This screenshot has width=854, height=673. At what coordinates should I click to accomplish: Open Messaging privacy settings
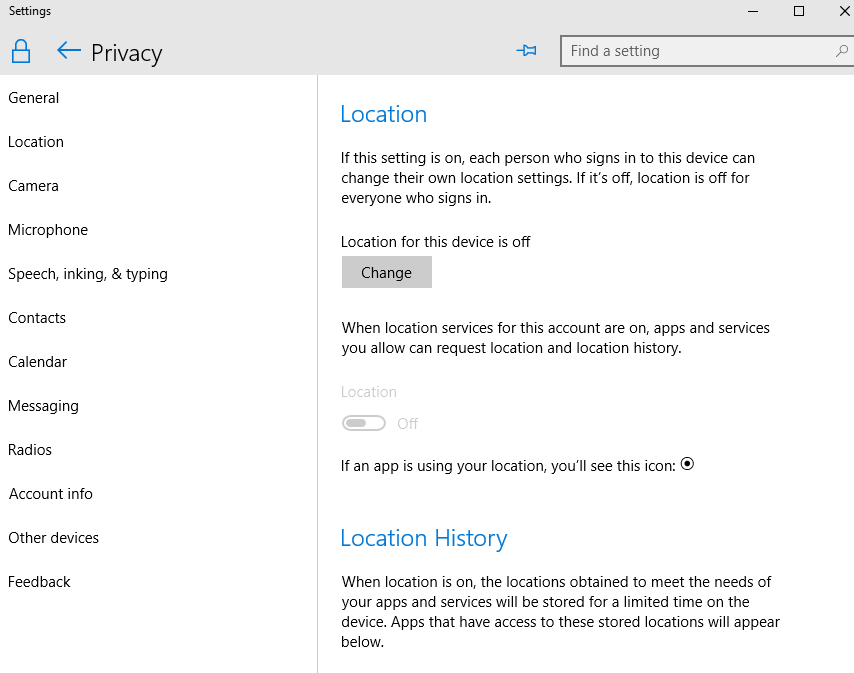43,406
